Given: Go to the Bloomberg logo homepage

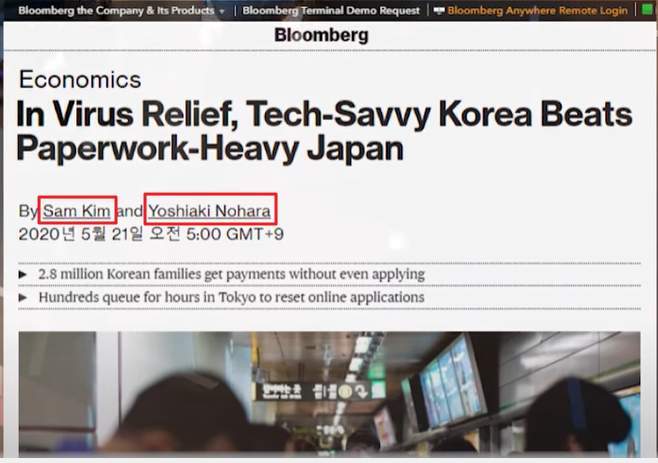Looking at the screenshot, I should pos(321,35).
